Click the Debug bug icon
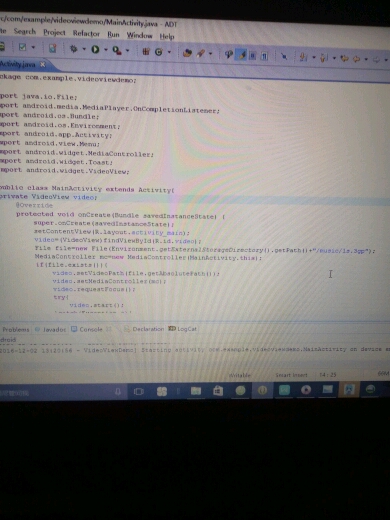This screenshot has width=390, height=520. 73,49
